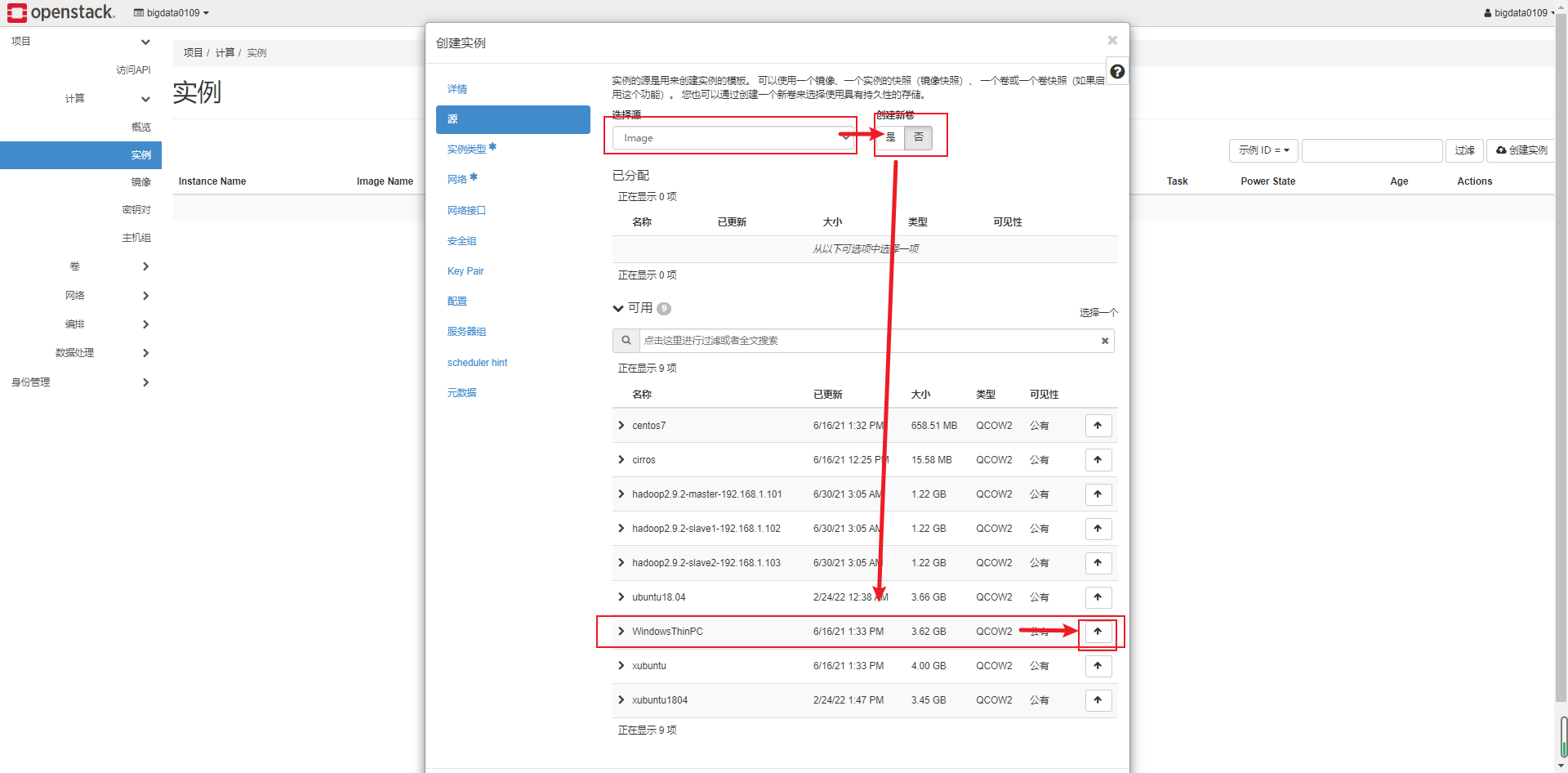Switch to the 服务器组 step

coord(466,332)
